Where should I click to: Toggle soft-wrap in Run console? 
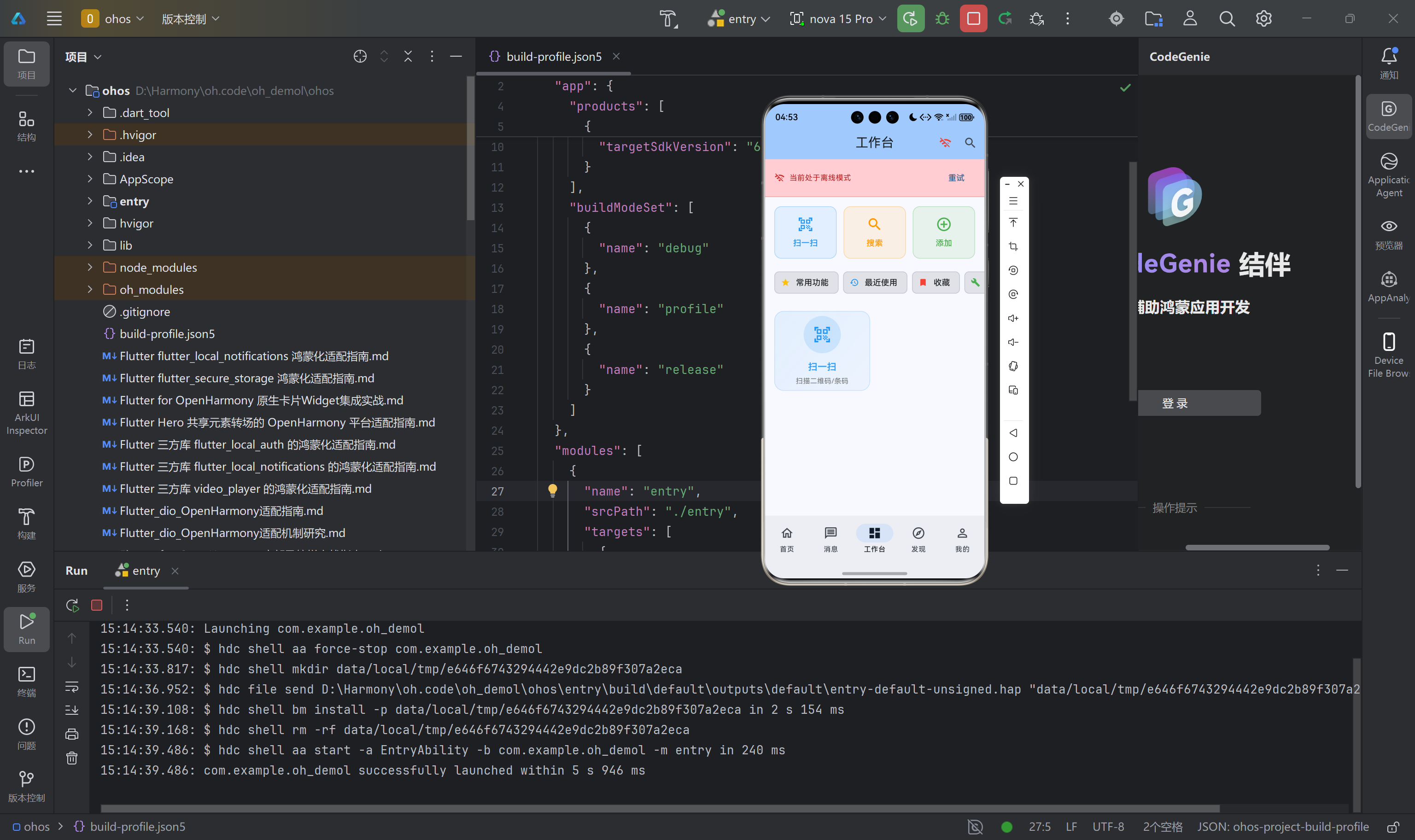72,687
